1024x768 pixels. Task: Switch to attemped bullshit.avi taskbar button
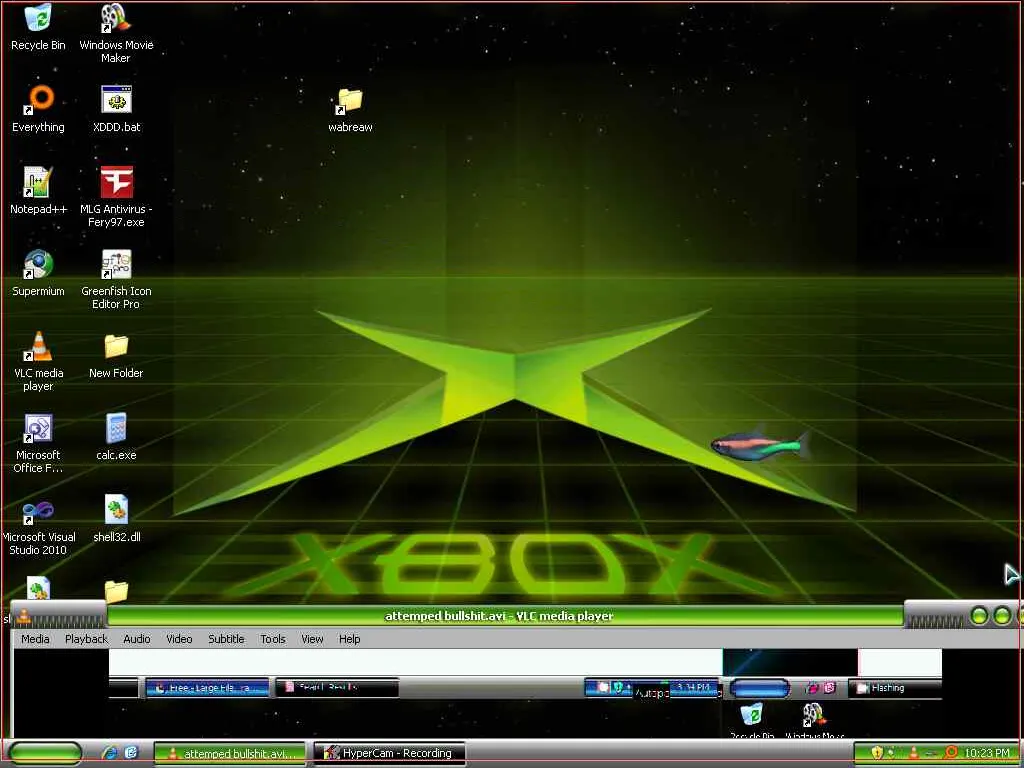coord(230,753)
